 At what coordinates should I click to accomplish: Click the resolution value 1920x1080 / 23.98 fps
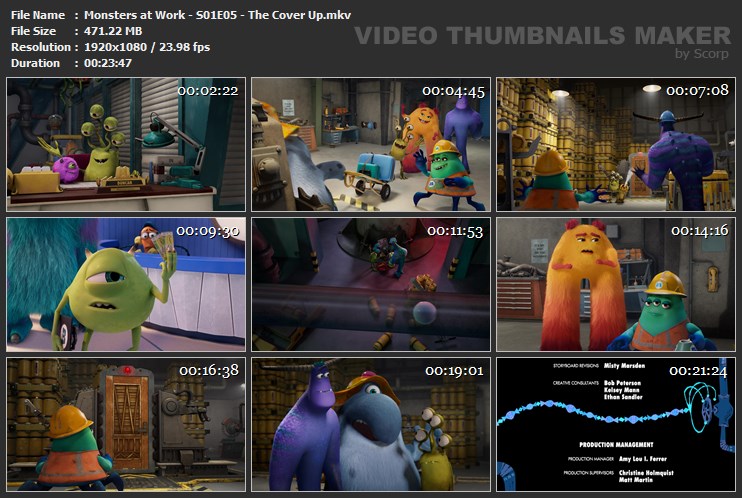pos(147,47)
